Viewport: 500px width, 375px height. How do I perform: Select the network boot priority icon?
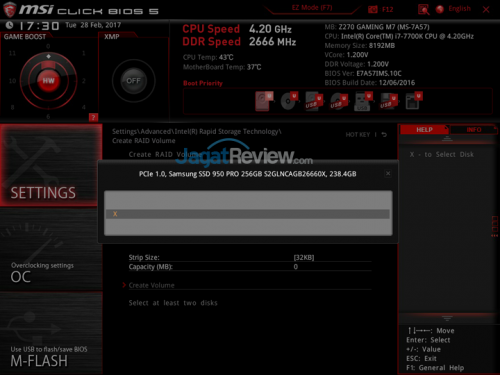pos(414,101)
